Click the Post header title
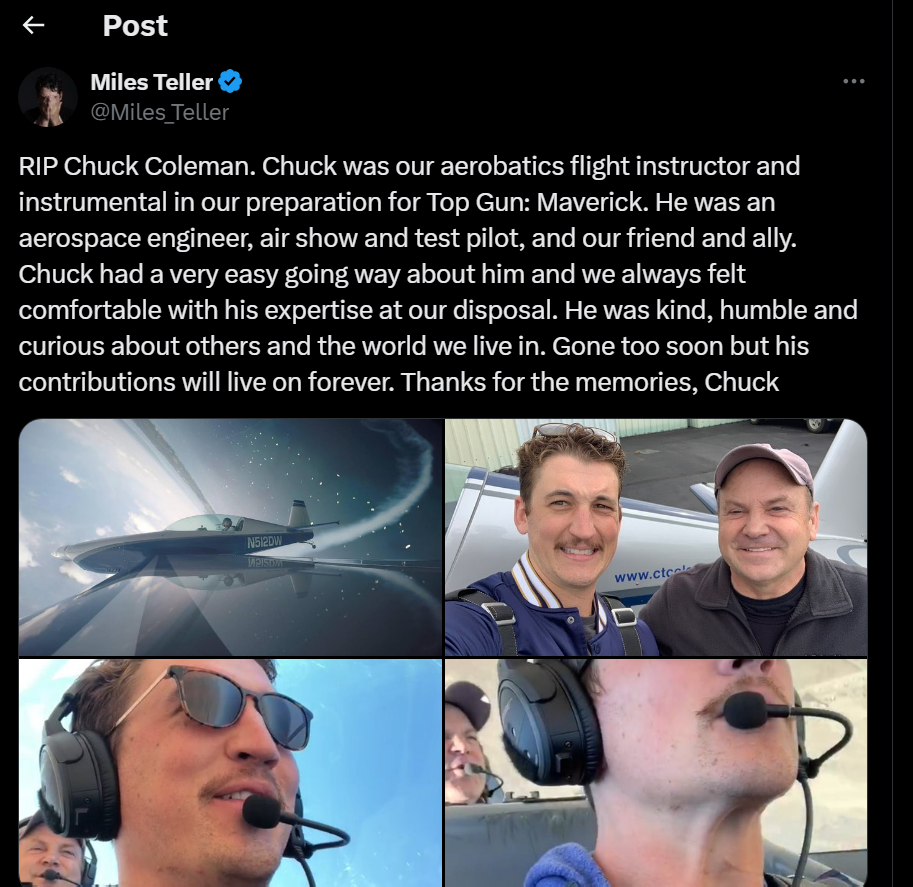This screenshot has height=887, width=913. pos(135,26)
